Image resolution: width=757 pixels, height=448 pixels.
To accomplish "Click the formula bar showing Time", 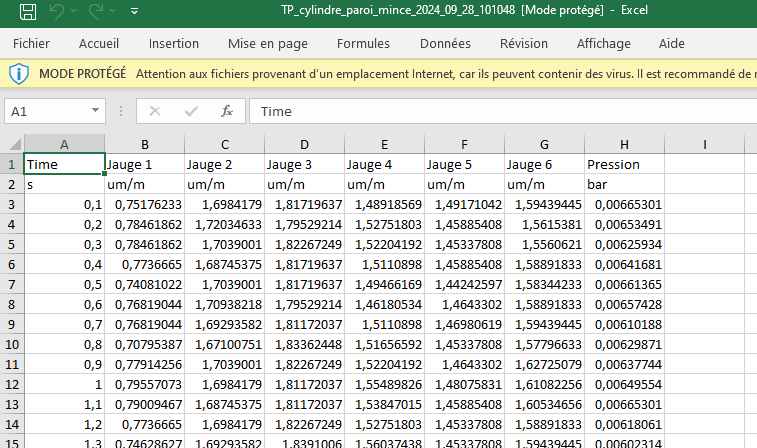I will click(x=500, y=111).
